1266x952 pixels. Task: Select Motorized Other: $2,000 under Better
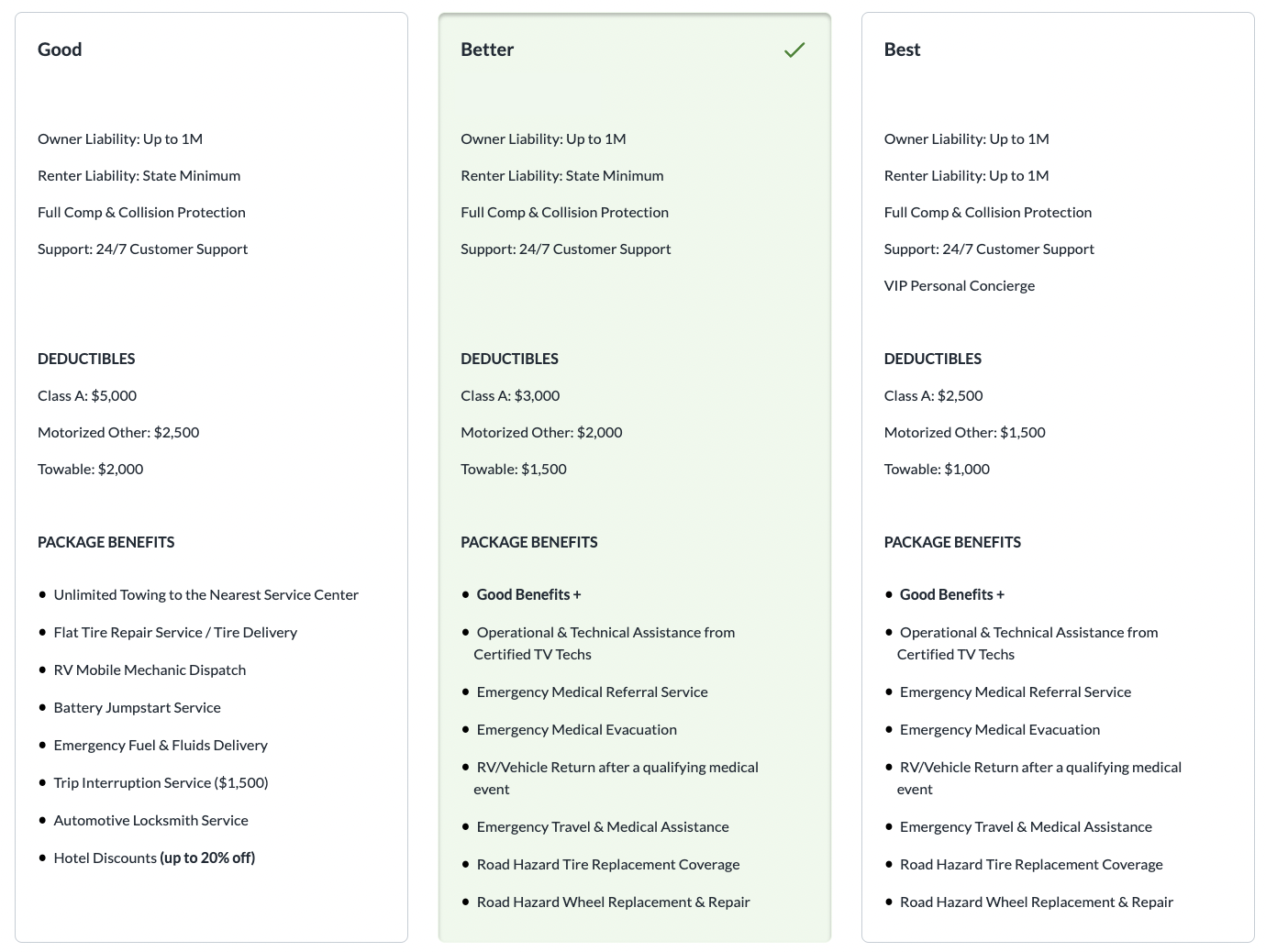pos(541,432)
